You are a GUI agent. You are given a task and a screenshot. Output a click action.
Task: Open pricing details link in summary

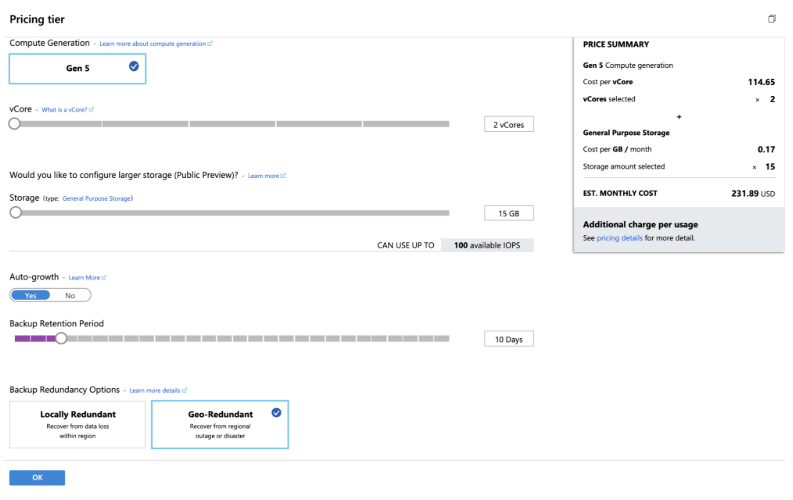(x=619, y=238)
